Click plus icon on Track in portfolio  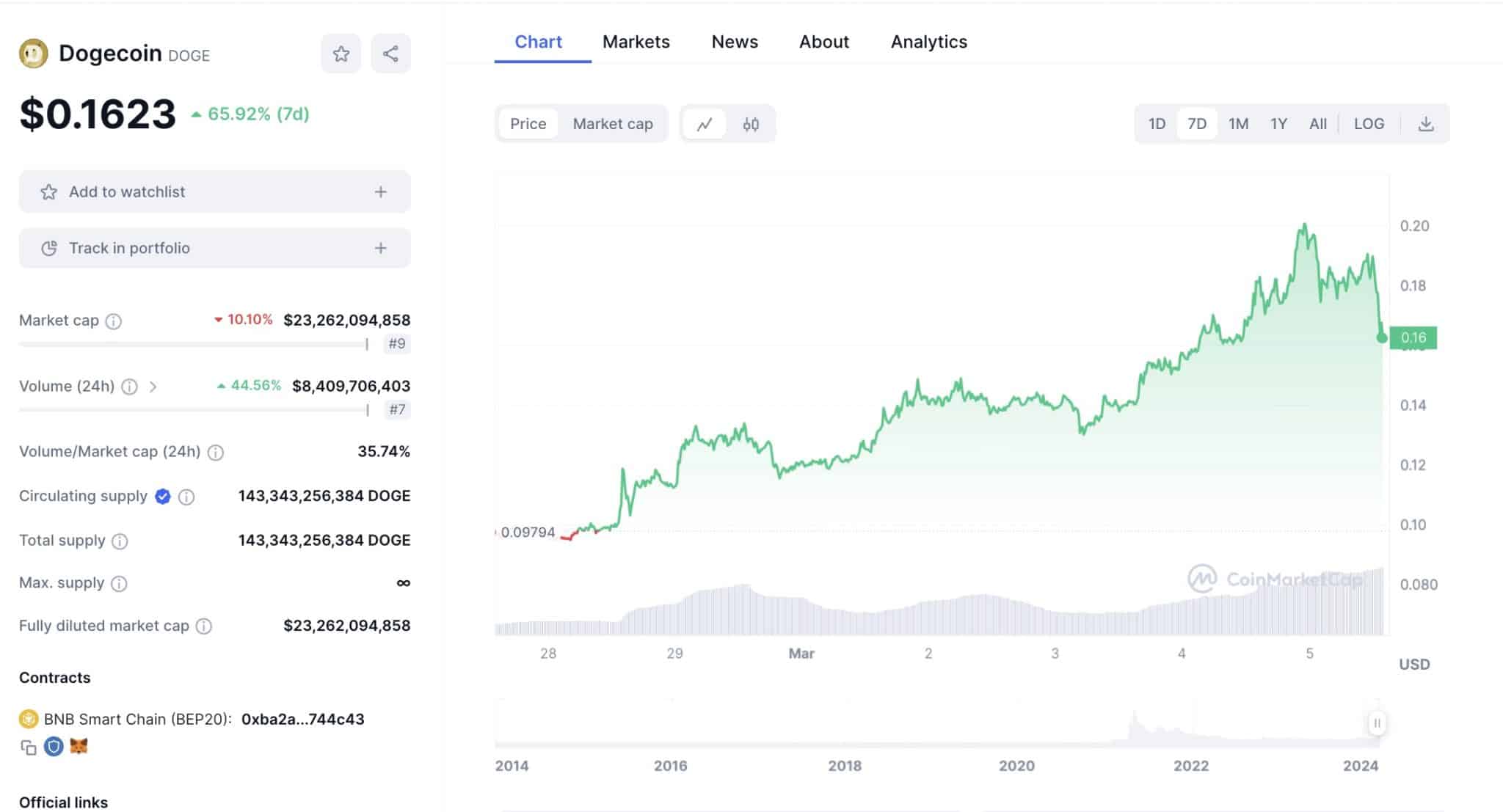click(380, 248)
